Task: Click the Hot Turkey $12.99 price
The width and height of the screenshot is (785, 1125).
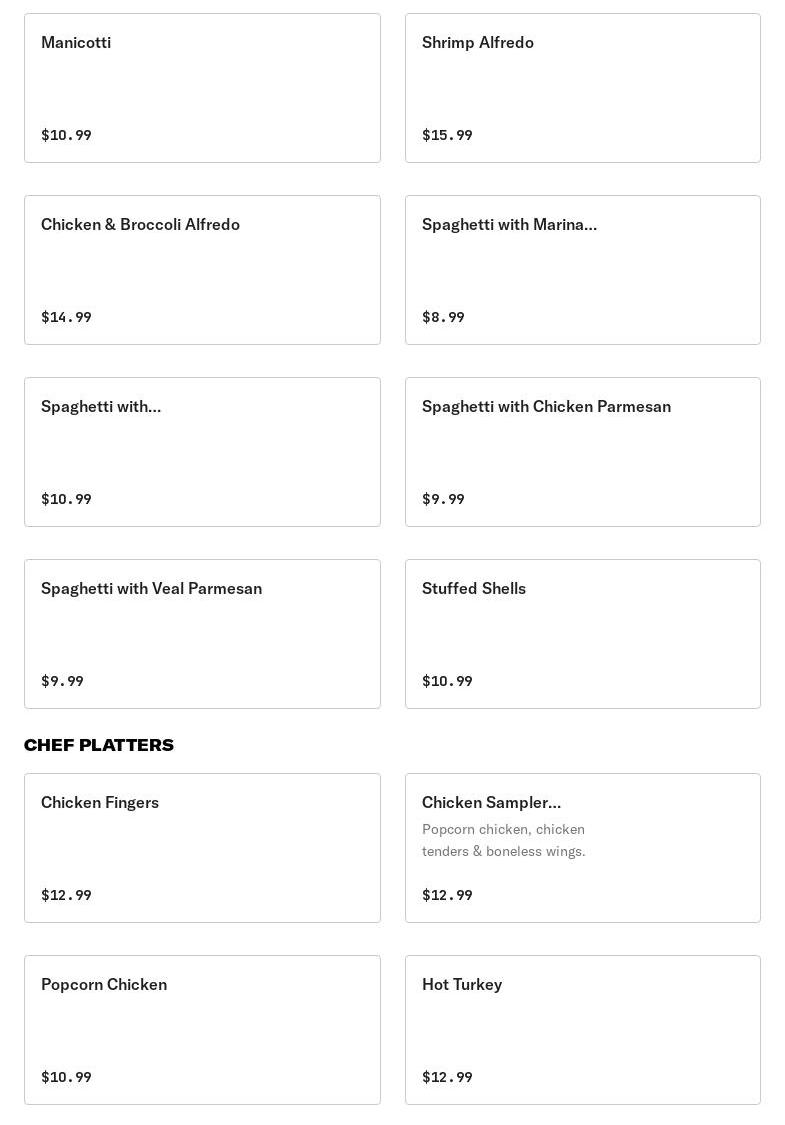Action: [x=447, y=1077]
